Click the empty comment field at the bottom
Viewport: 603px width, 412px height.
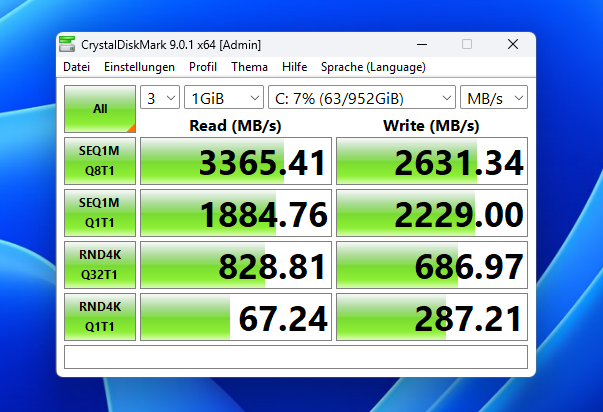click(x=296, y=357)
